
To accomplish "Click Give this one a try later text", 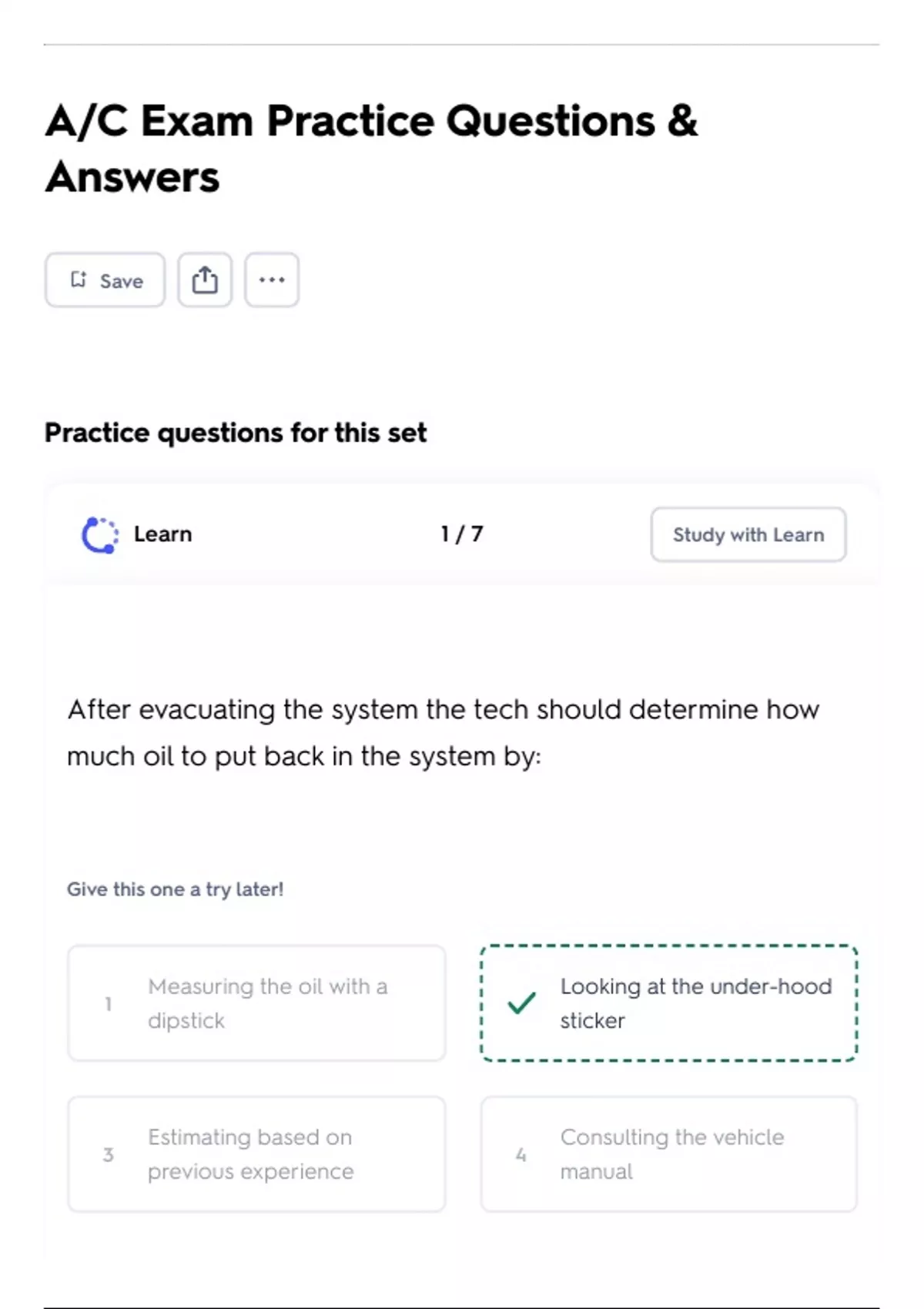I will click(176, 889).
